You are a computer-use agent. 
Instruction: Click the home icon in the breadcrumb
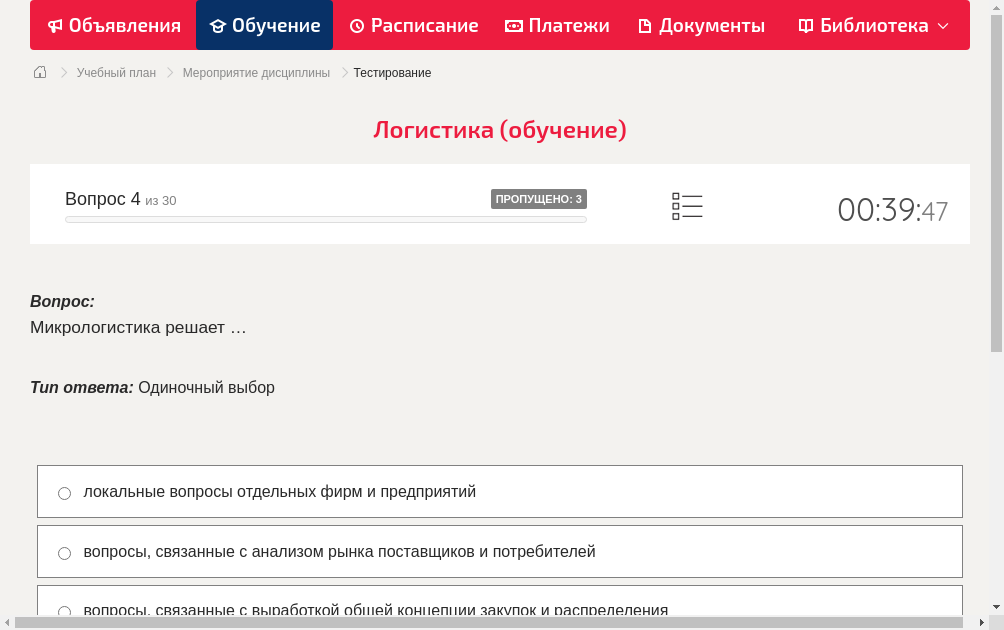(x=39, y=72)
